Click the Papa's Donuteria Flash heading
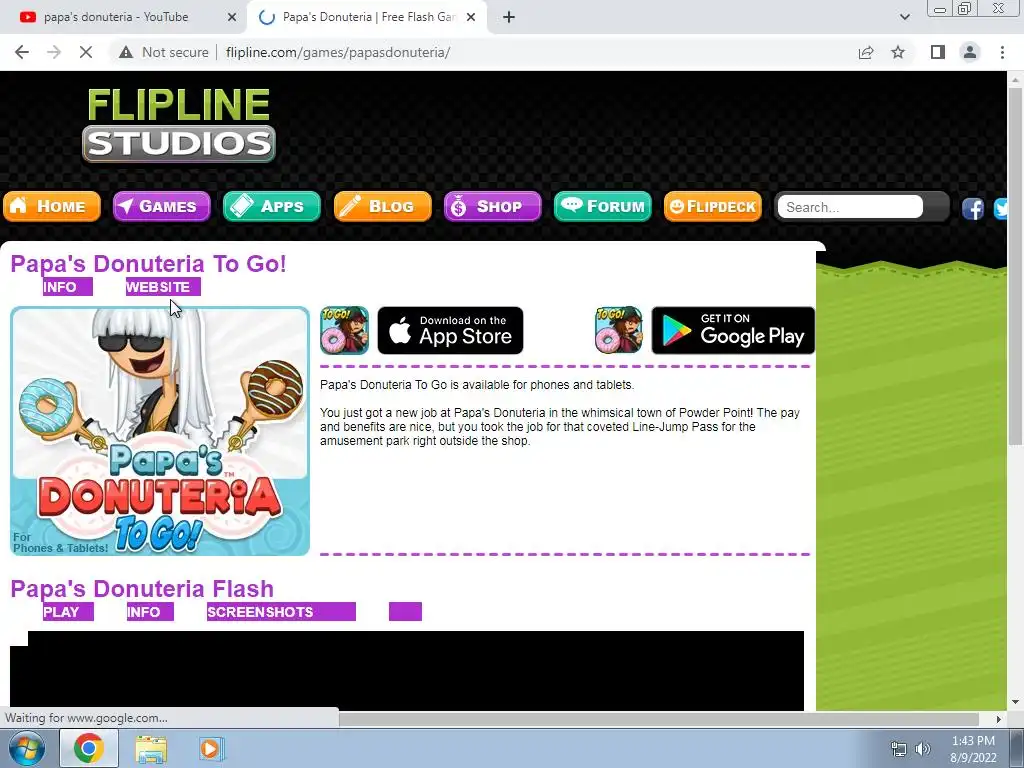Viewport: 1024px width, 768px height. (142, 589)
